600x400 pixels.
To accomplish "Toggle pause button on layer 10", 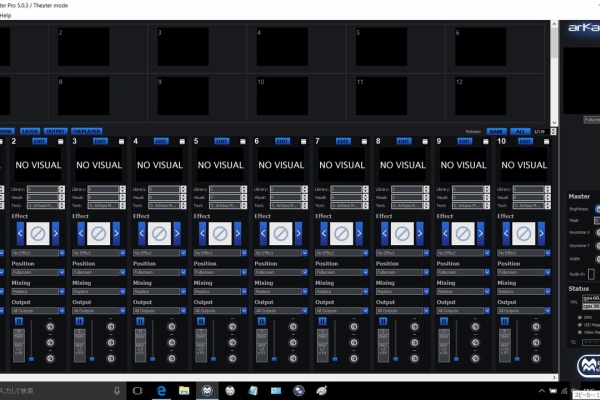I will (x=505, y=321).
